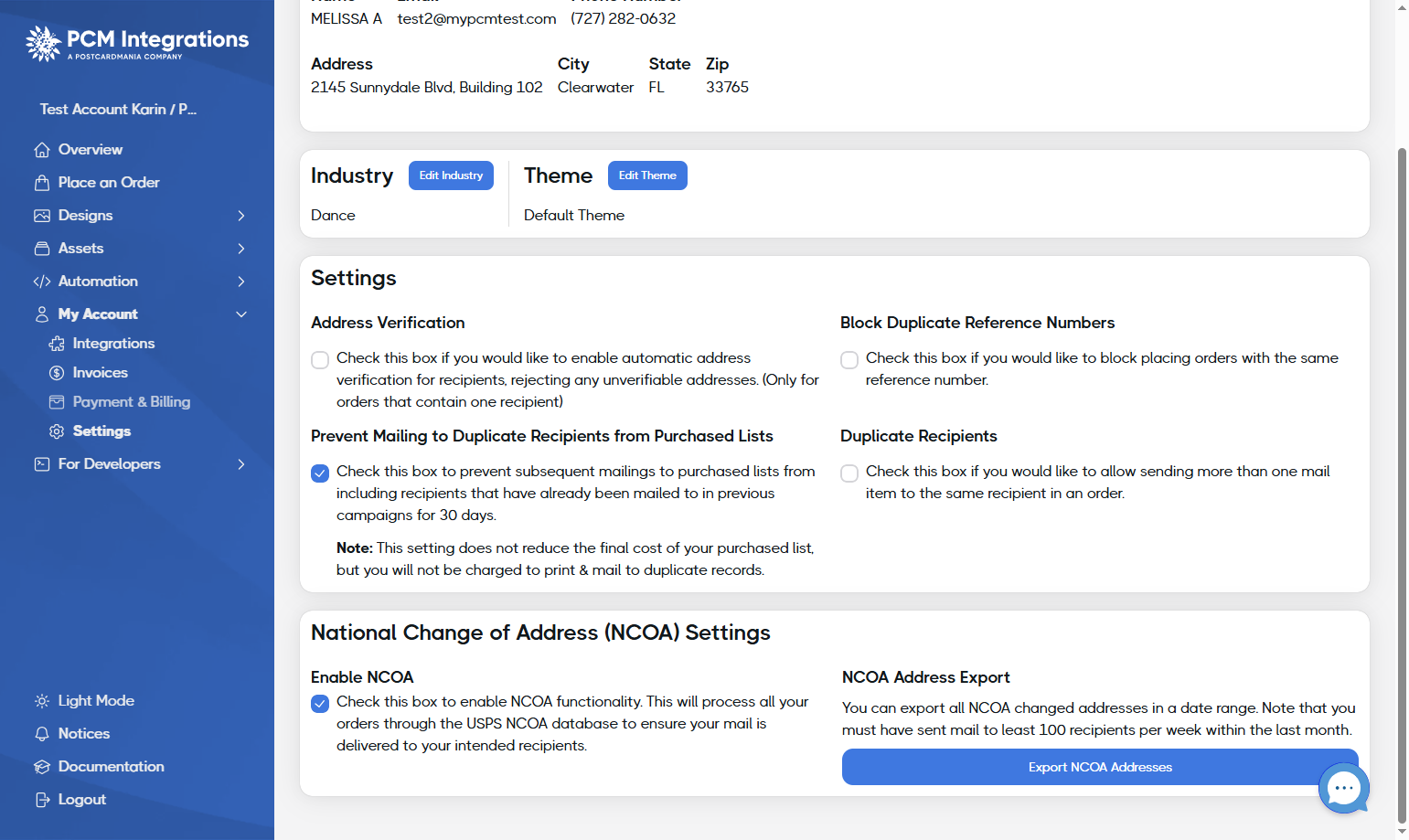Click the Integrations puzzle piece icon
1409x840 pixels.
57,344
